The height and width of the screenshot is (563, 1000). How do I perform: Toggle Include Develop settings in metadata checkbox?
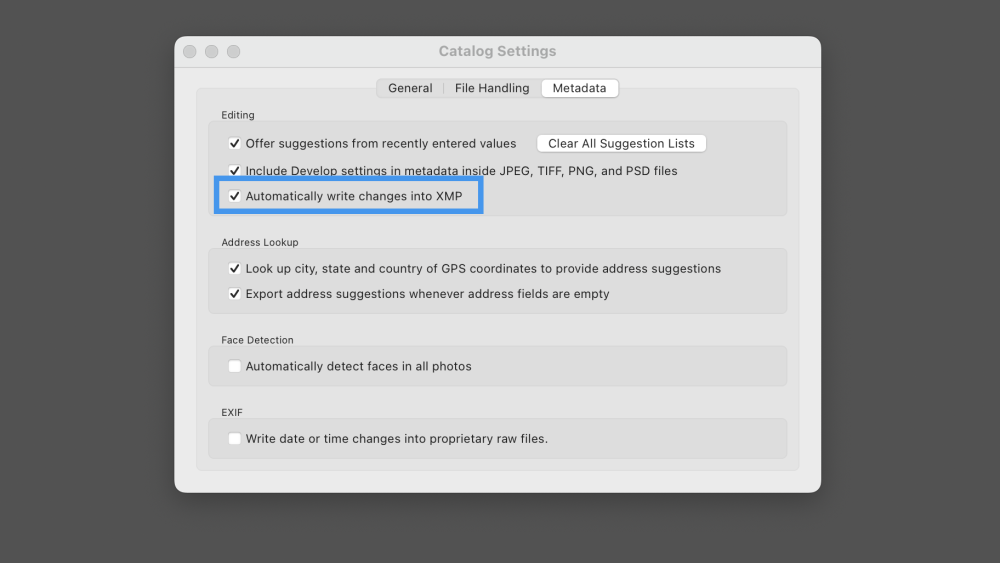pos(235,171)
